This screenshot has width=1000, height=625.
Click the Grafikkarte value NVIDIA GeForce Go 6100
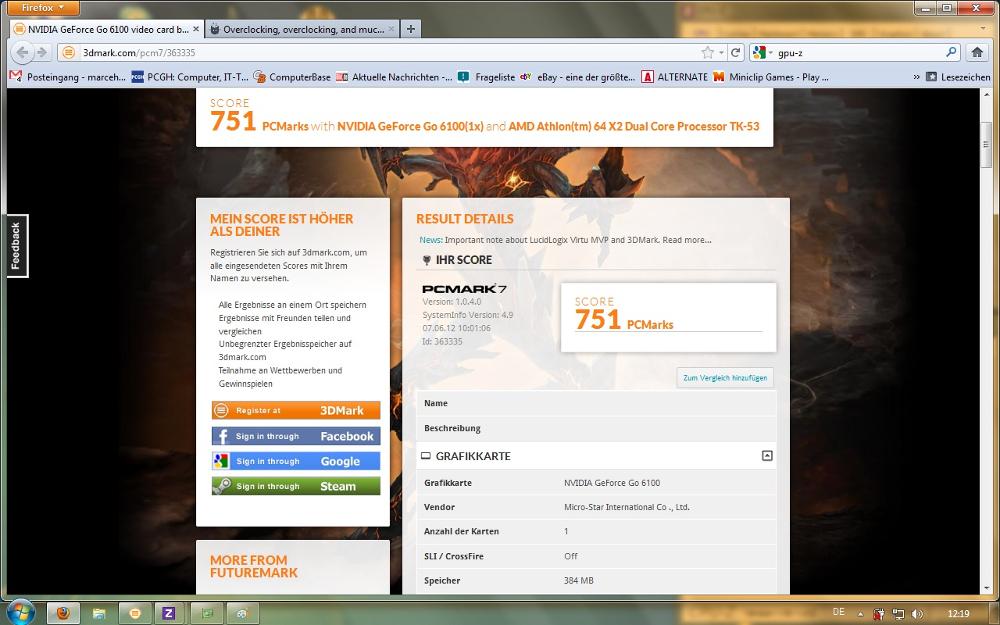click(612, 483)
